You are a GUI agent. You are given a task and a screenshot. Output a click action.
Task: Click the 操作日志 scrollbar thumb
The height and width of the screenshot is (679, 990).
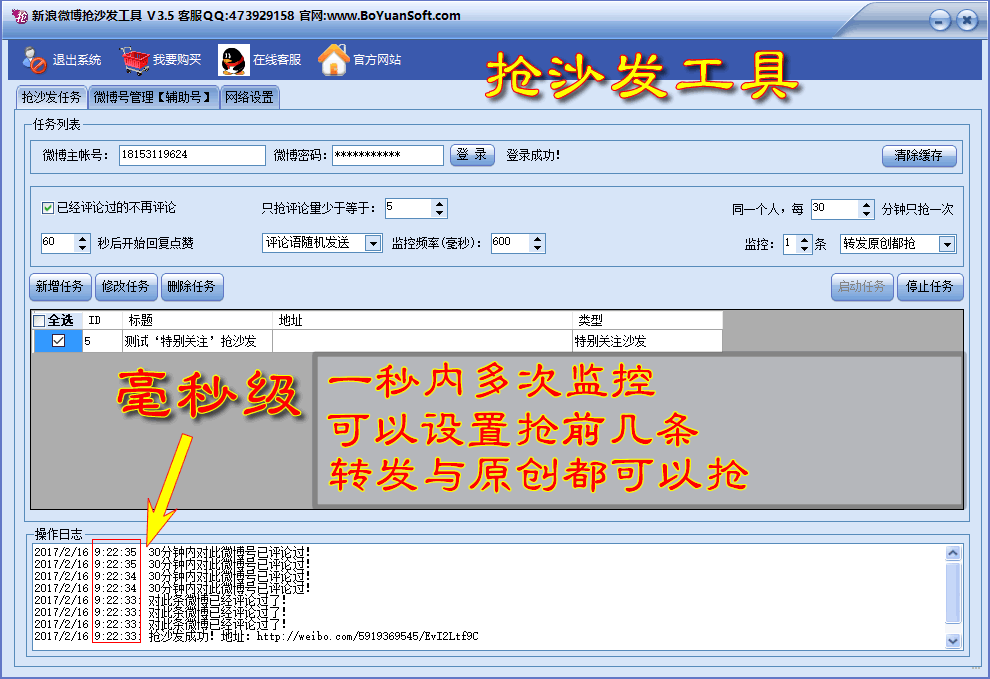coord(953,592)
